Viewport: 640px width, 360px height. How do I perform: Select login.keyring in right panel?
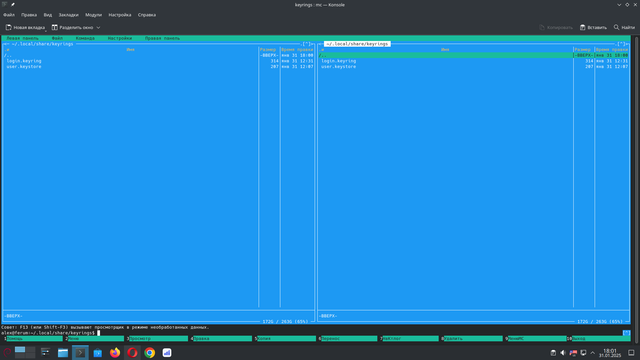338,61
